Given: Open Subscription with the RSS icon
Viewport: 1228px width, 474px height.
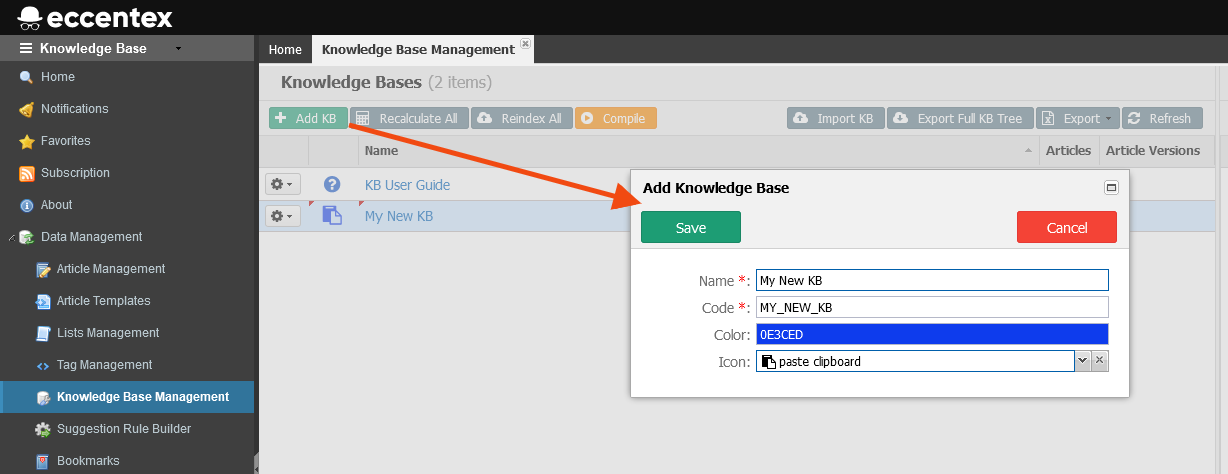Looking at the screenshot, I should [x=27, y=173].
